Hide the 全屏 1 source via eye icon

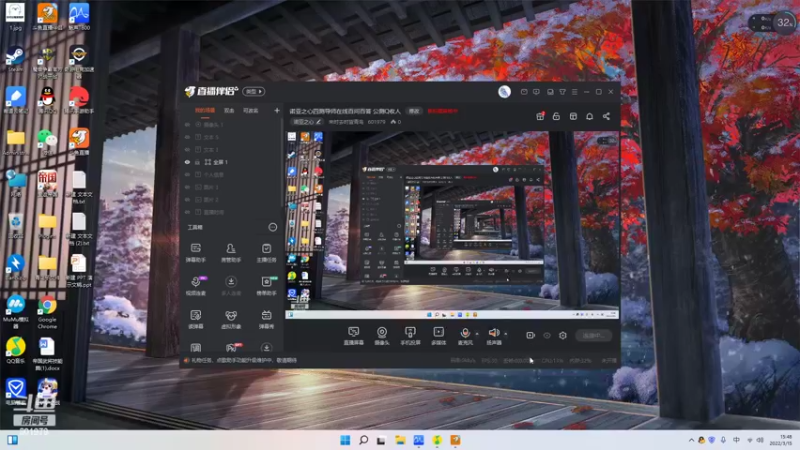(x=187, y=162)
